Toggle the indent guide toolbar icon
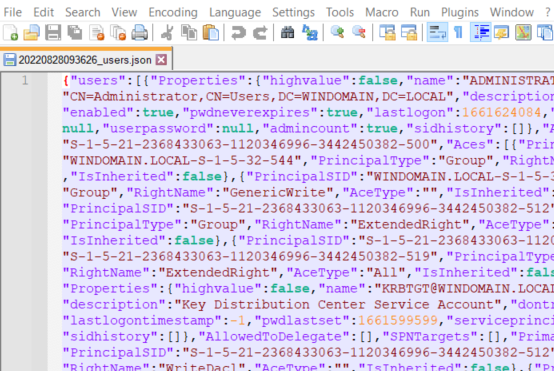The height and width of the screenshot is (371, 554). (x=481, y=33)
